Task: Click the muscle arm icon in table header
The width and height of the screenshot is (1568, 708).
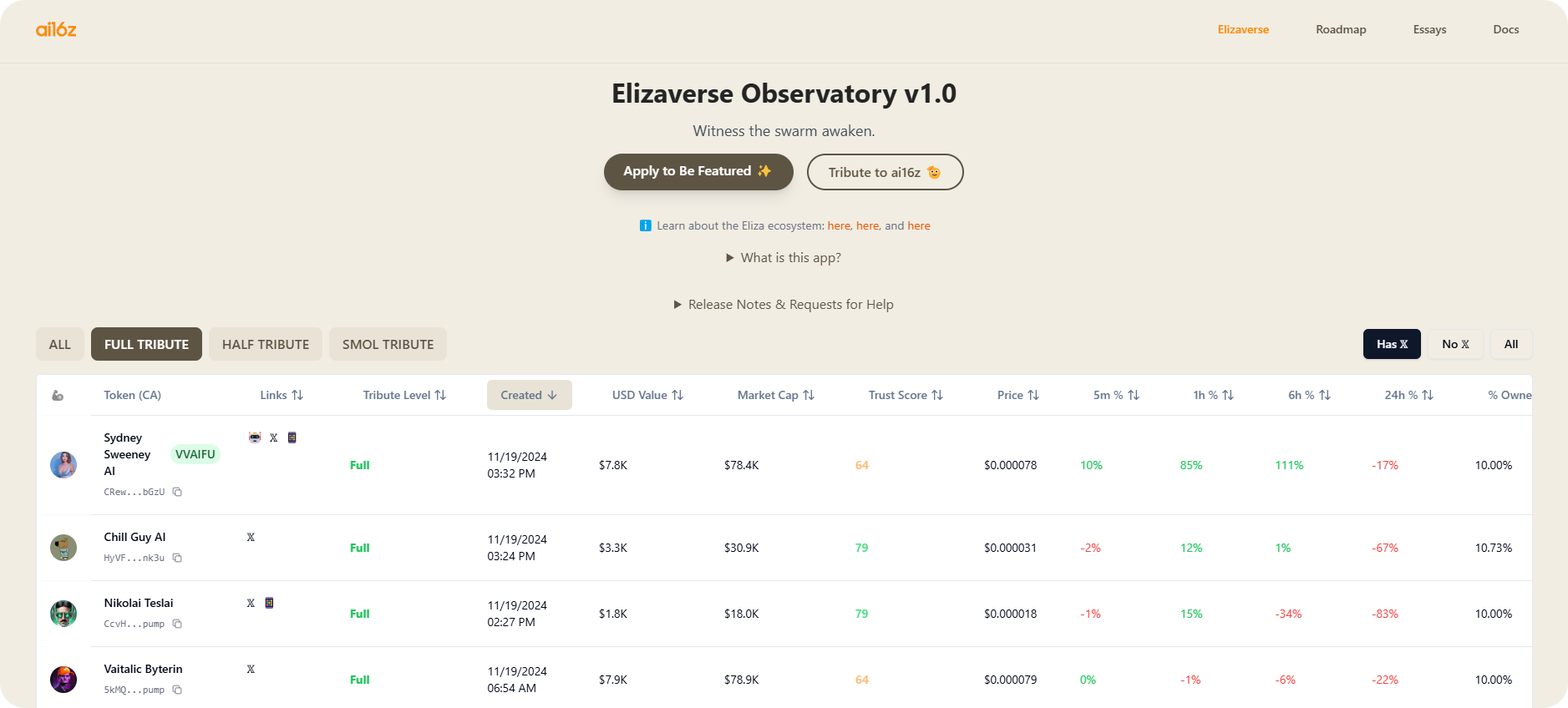Action: coord(58,395)
